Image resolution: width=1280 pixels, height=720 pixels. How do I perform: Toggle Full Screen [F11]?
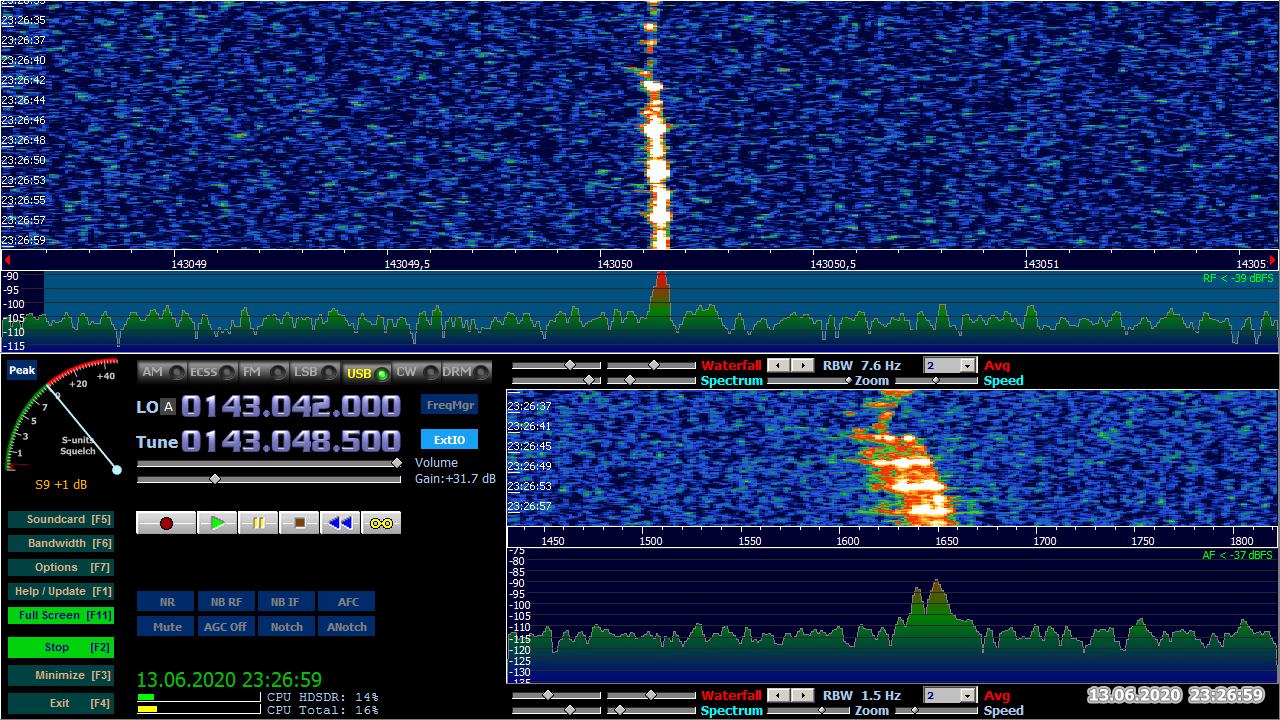60,616
